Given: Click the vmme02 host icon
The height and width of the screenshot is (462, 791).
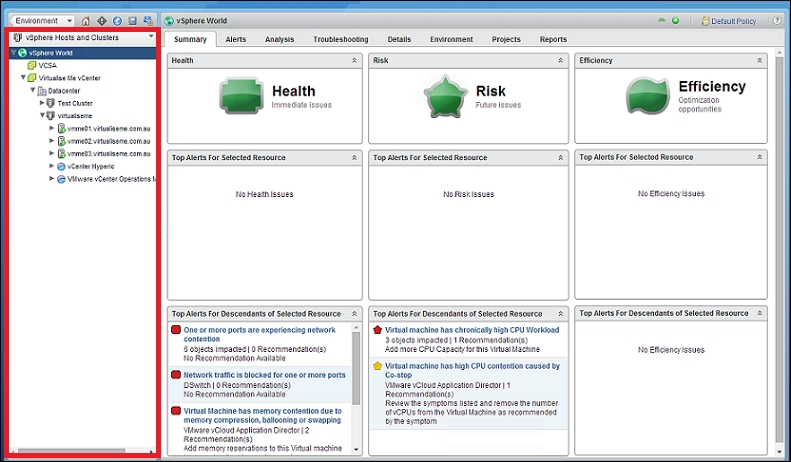Looking at the screenshot, I should click(61, 141).
